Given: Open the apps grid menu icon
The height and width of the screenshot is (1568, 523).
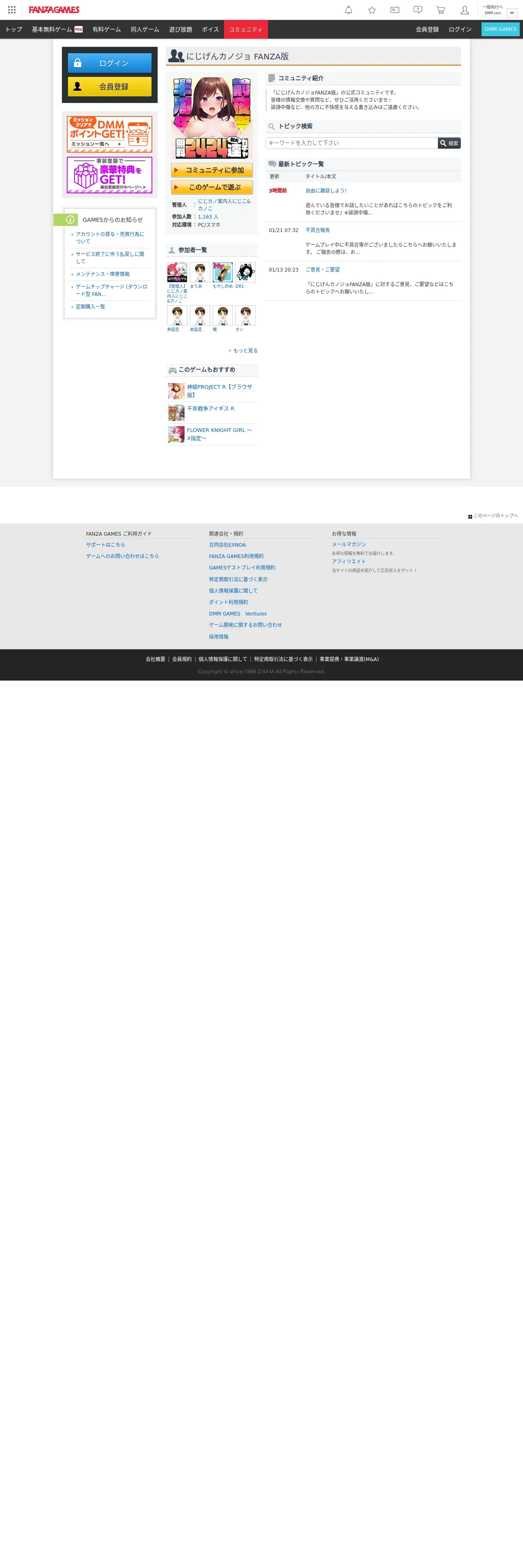Looking at the screenshot, I should click(11, 10).
